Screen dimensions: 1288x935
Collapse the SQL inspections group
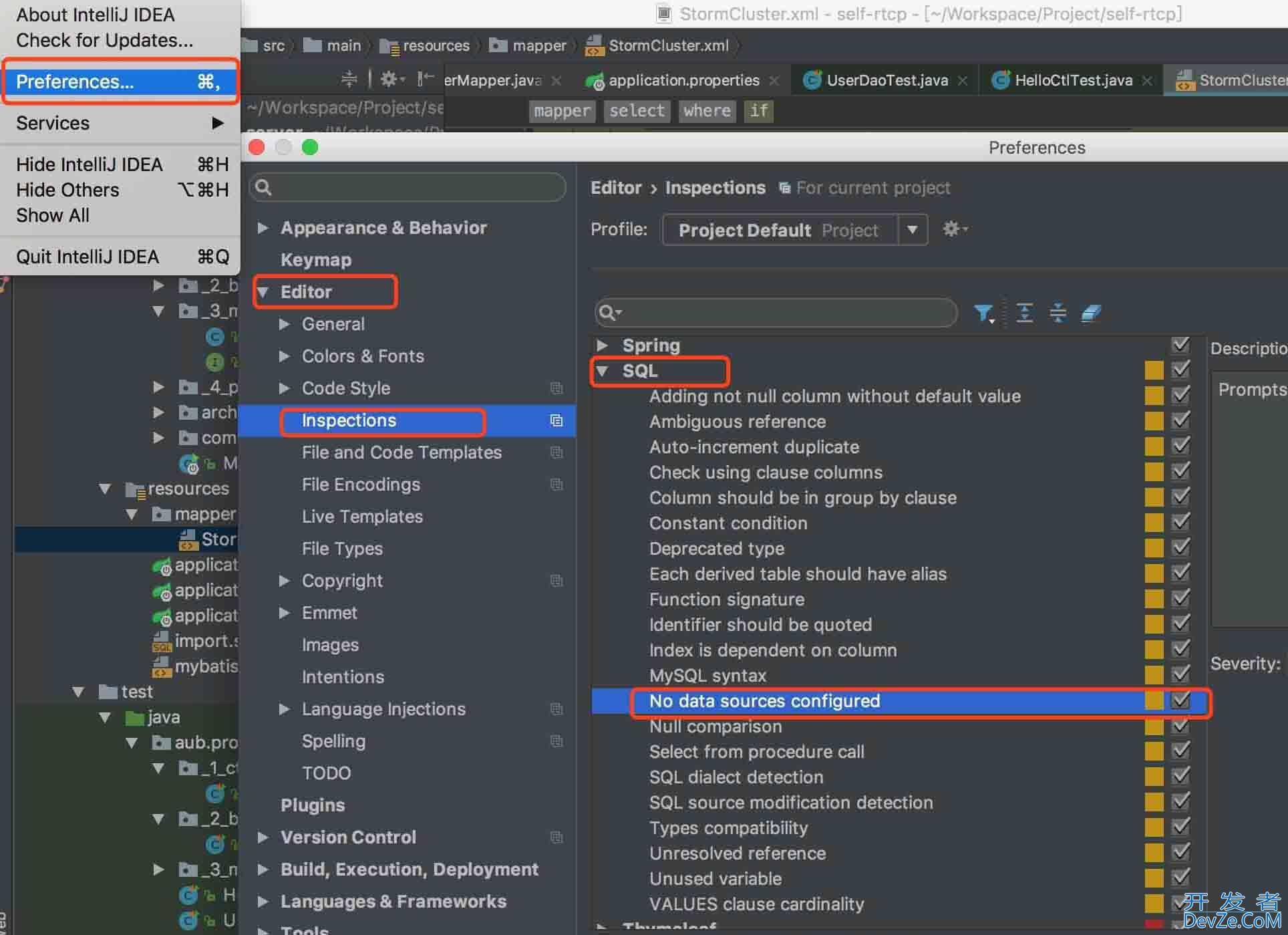[x=602, y=371]
